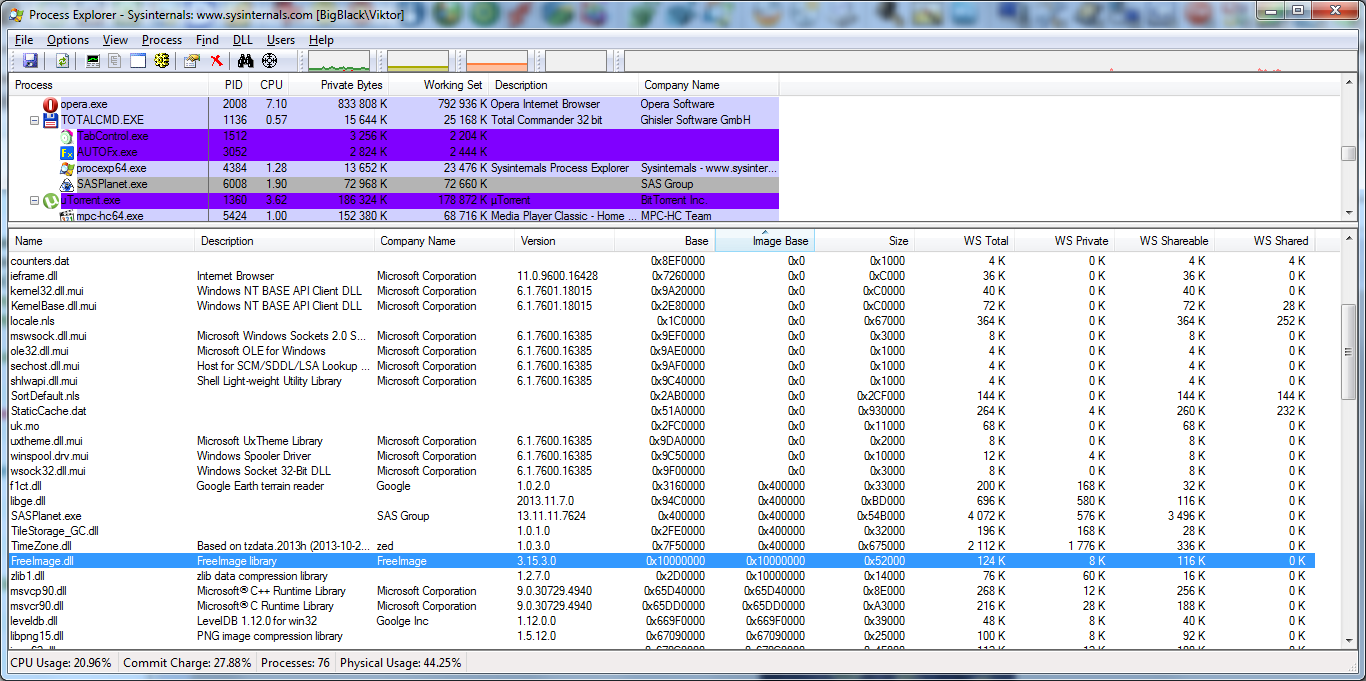
Task: Click the Show Process Tree icon
Action: pyautogui.click(x=115, y=61)
